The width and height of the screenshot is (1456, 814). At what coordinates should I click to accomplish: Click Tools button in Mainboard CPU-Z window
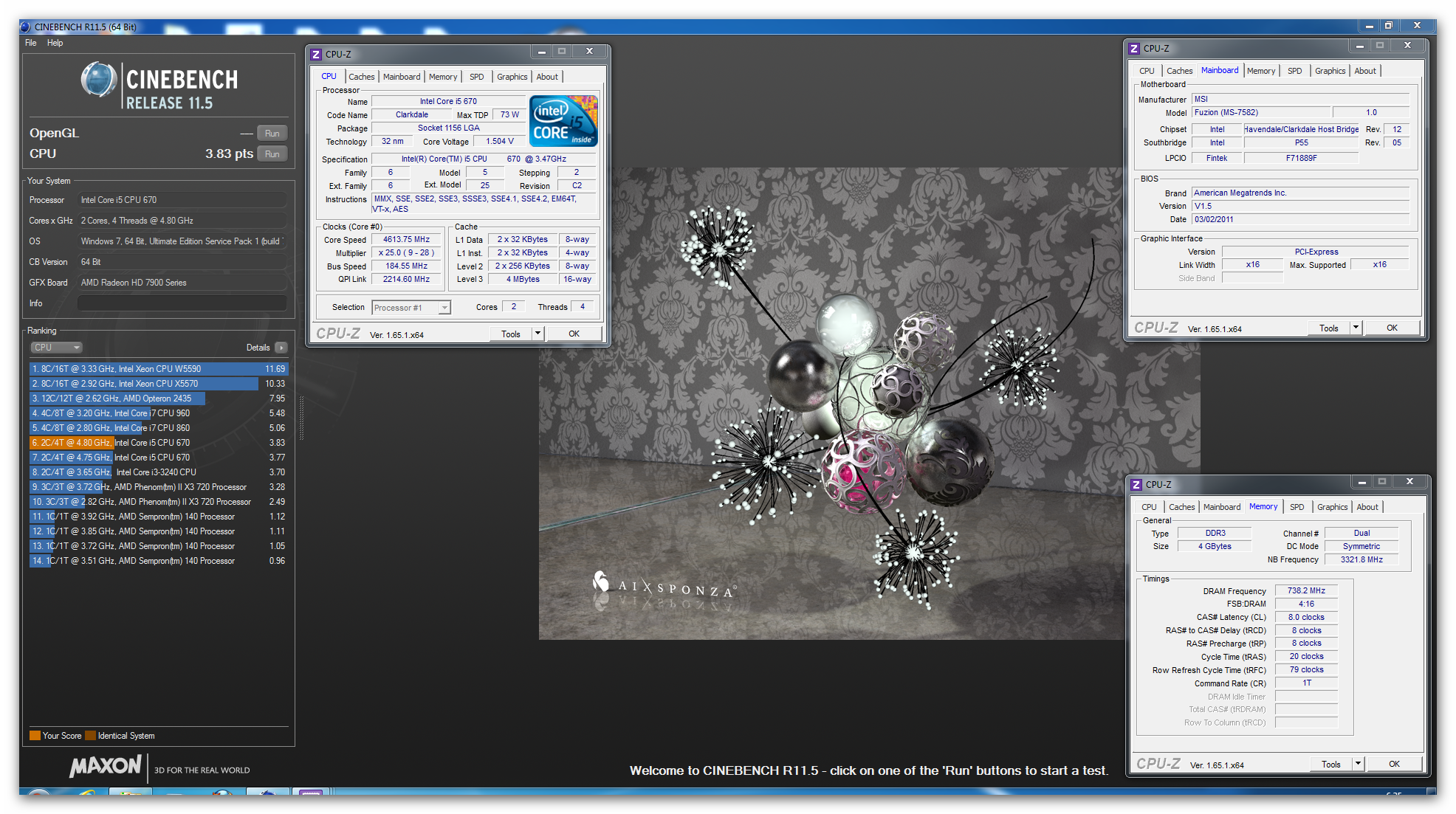(x=1329, y=328)
